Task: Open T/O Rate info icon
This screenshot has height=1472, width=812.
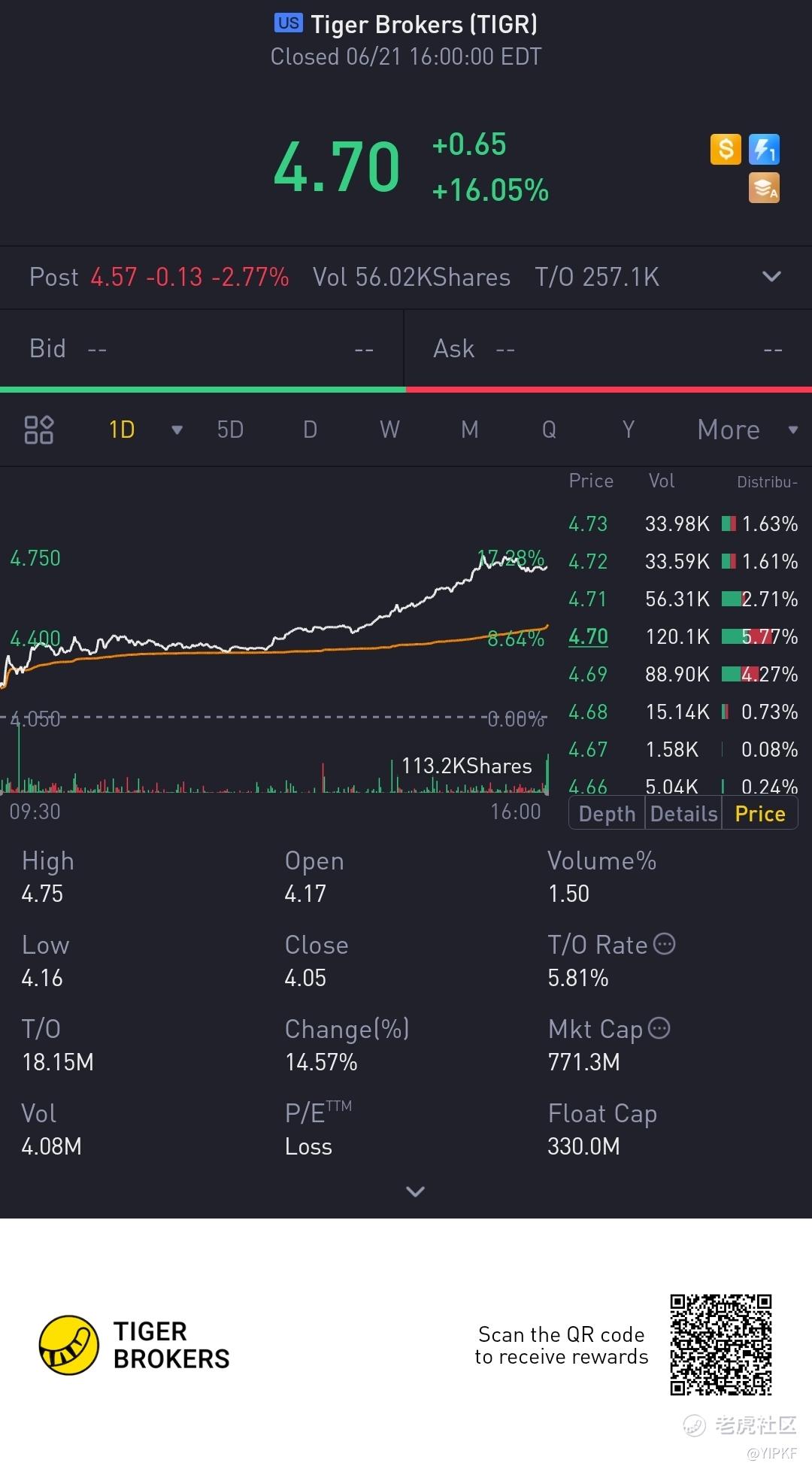Action: 664,944
